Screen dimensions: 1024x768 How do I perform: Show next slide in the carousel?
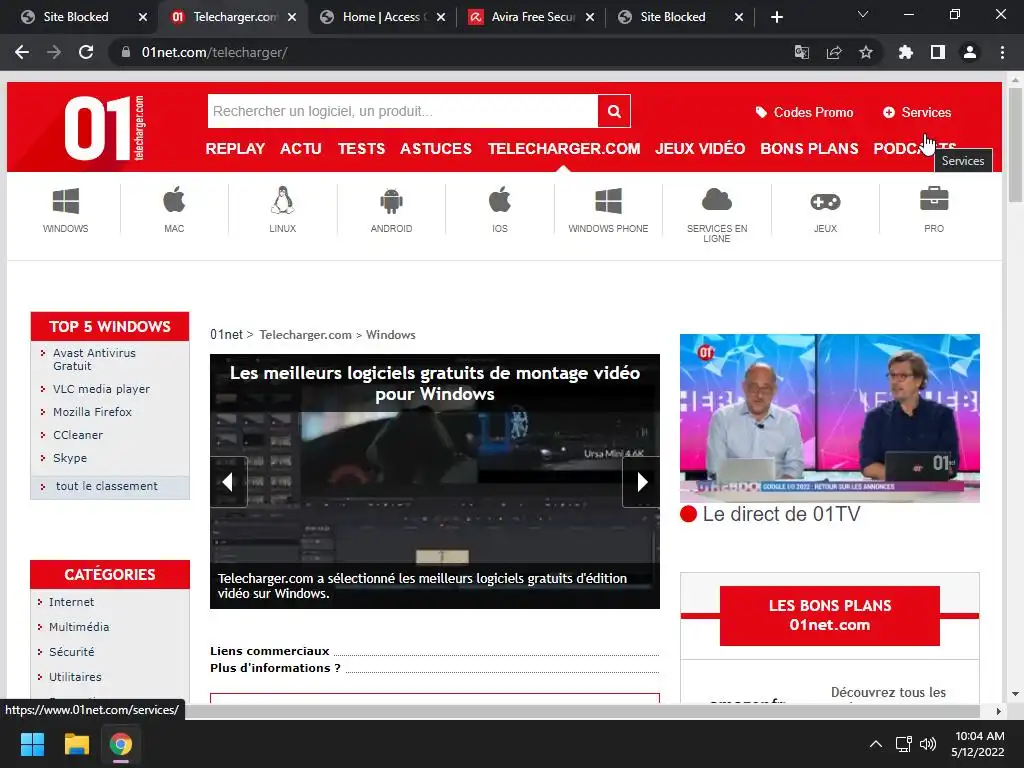pyautogui.click(x=641, y=482)
